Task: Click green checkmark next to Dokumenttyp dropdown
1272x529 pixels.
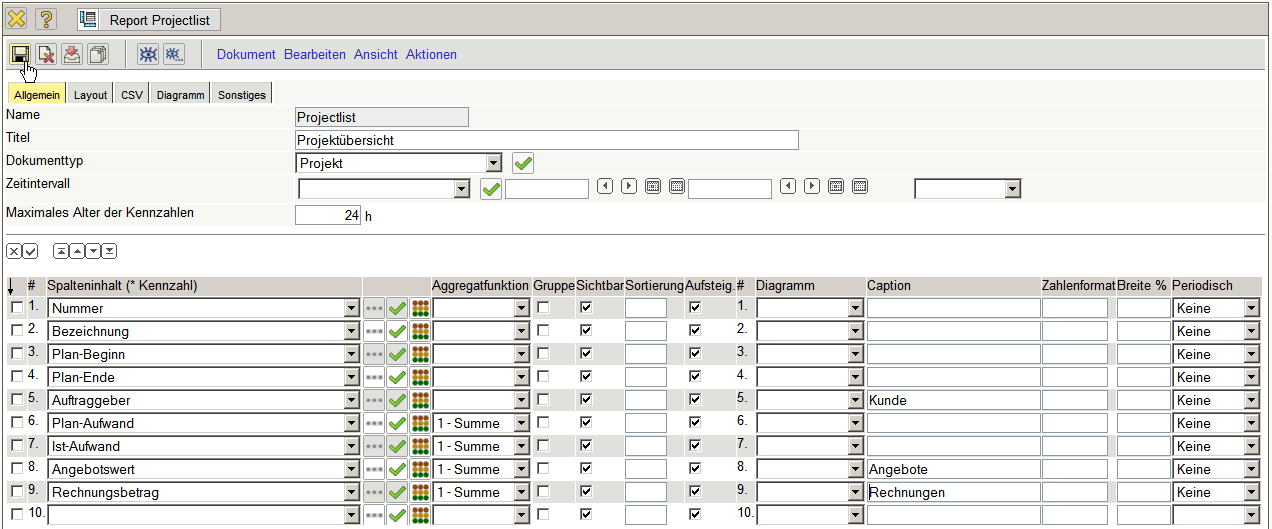Action: click(522, 163)
